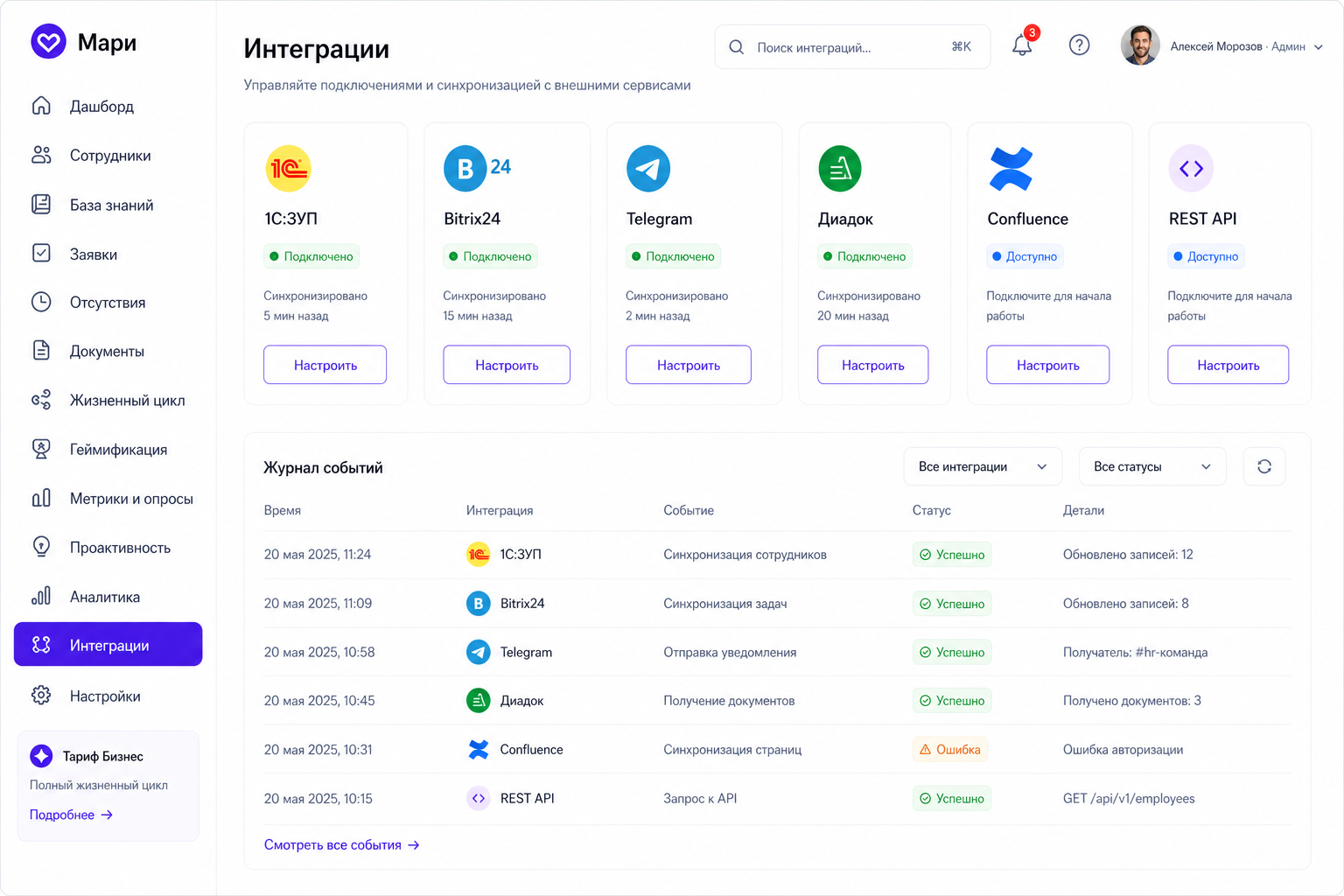The height and width of the screenshot is (896, 1344).
Task: Click the Telegram card logo
Action: tap(648, 168)
